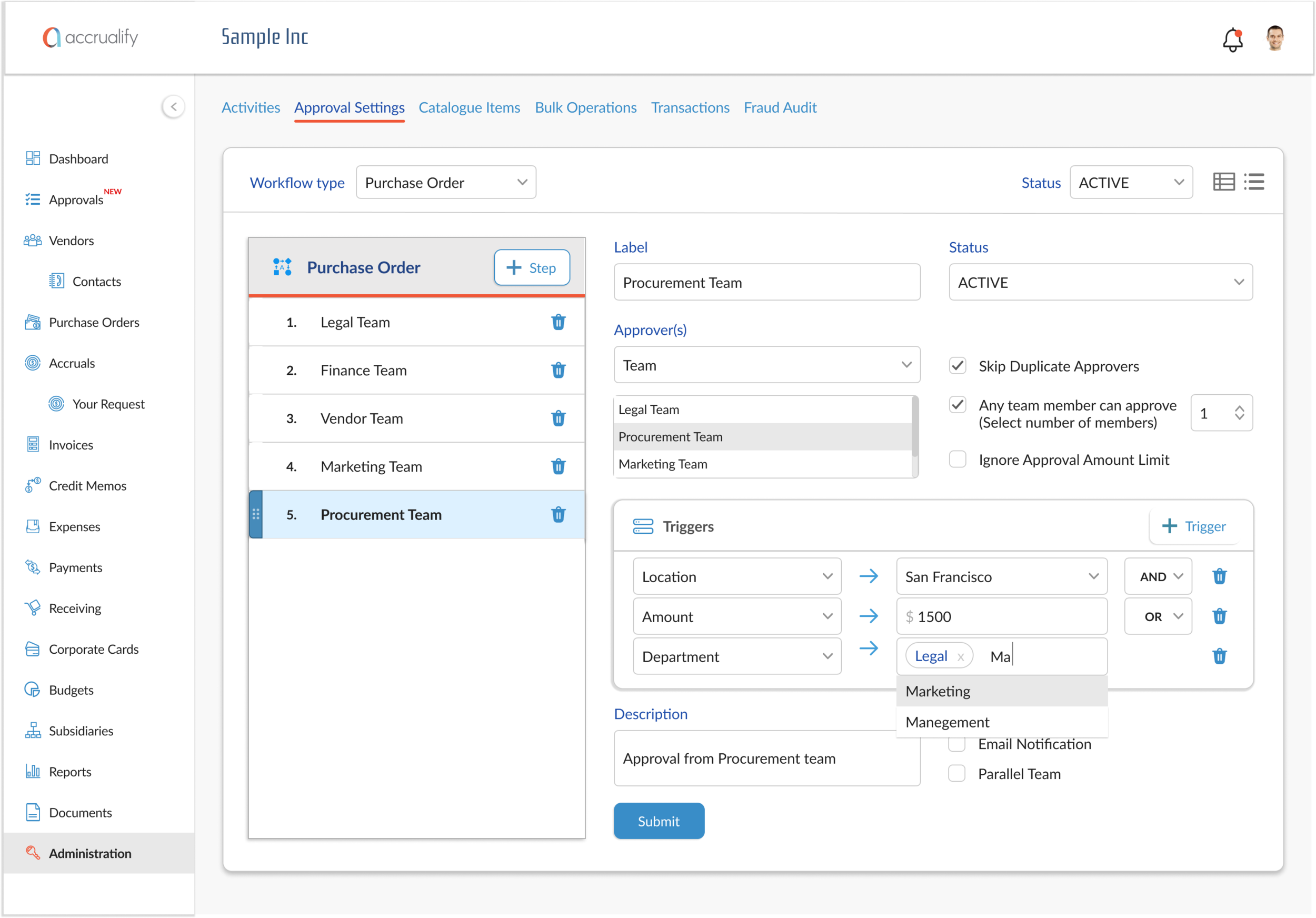Go to the Fraud Audit tab
The width and height of the screenshot is (1316, 918).
[780, 108]
